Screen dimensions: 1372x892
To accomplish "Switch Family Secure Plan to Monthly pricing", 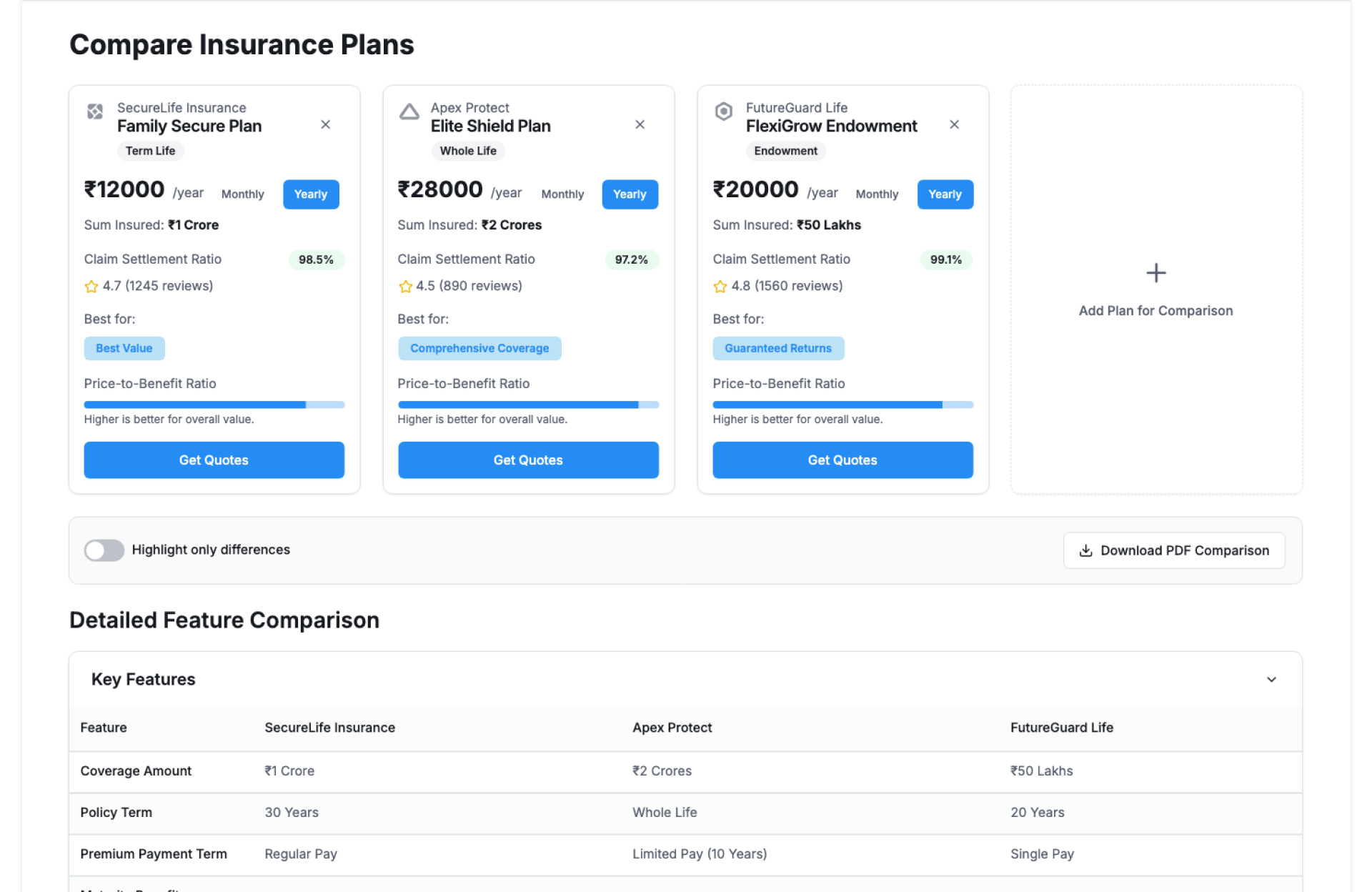I will click(242, 194).
